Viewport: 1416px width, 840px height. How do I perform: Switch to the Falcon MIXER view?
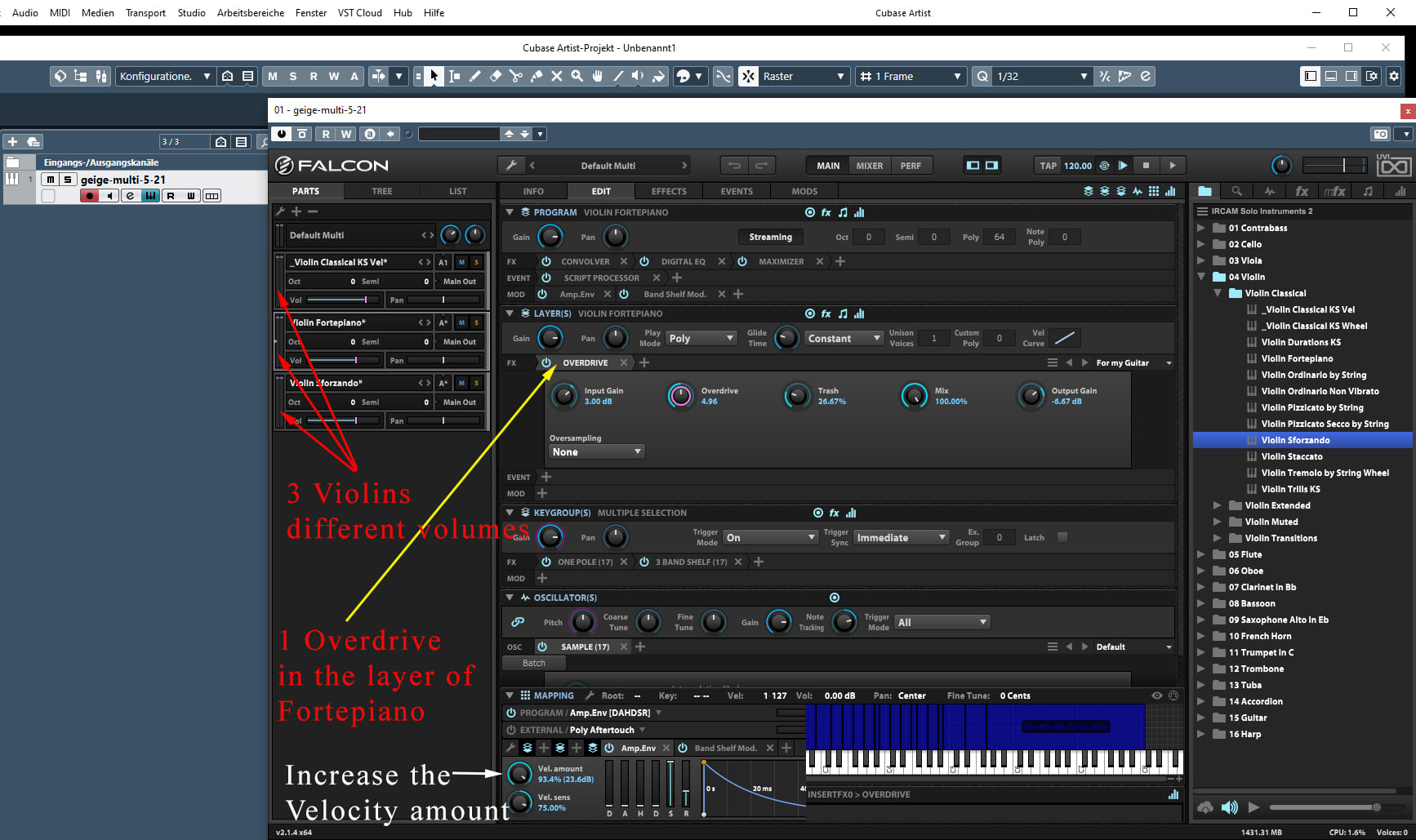pyautogui.click(x=869, y=166)
